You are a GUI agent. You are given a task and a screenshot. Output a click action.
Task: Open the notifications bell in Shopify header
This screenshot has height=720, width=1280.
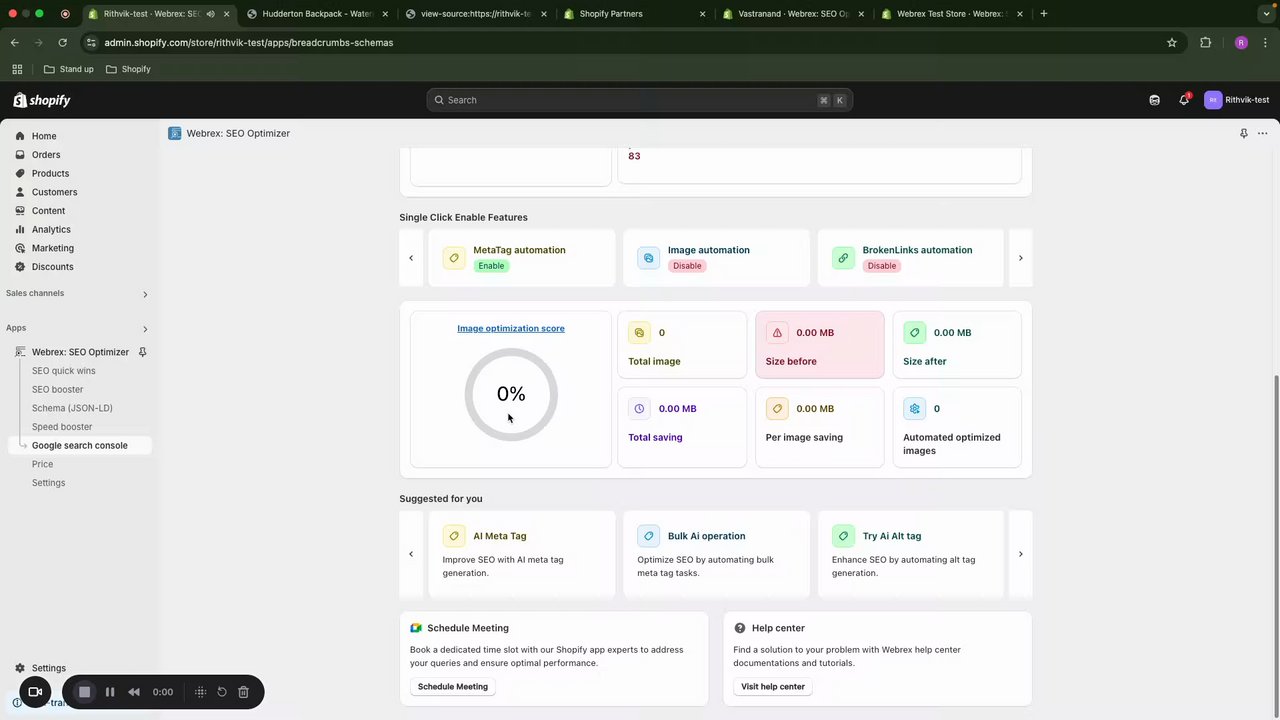(1184, 100)
